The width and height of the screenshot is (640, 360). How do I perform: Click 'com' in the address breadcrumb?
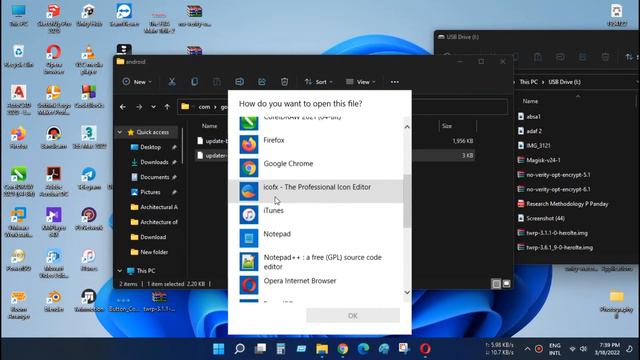(204, 107)
